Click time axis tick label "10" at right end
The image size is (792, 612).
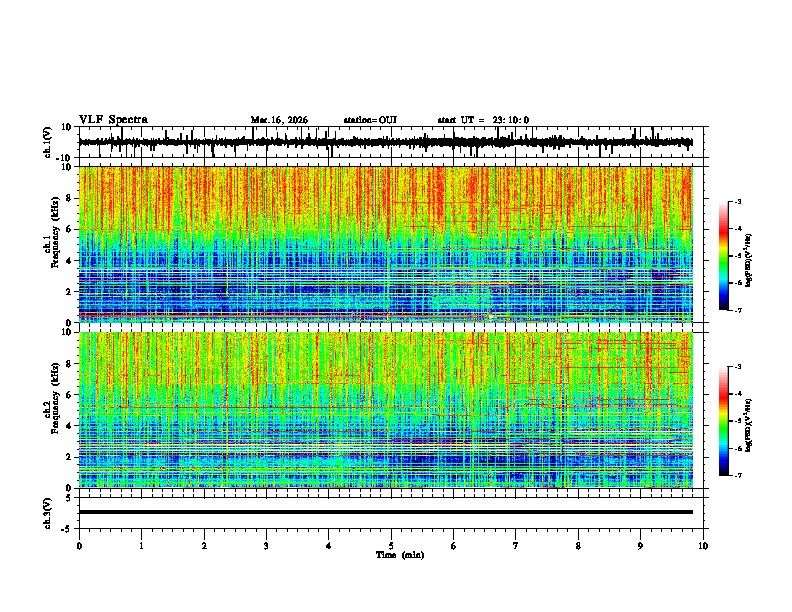point(703,546)
